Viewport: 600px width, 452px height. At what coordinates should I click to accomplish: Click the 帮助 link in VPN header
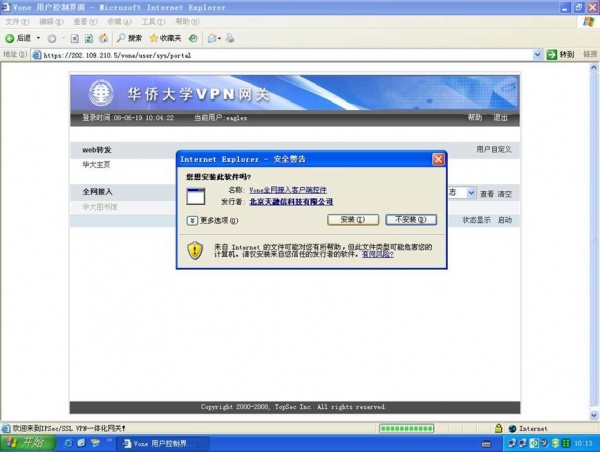(x=474, y=117)
